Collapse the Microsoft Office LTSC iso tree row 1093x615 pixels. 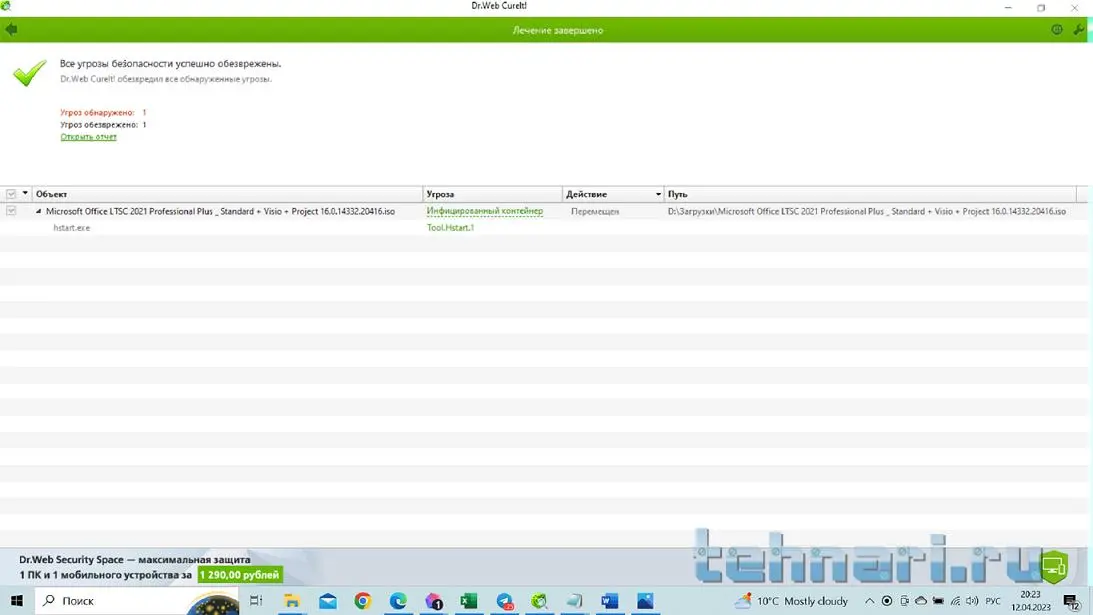tap(38, 211)
